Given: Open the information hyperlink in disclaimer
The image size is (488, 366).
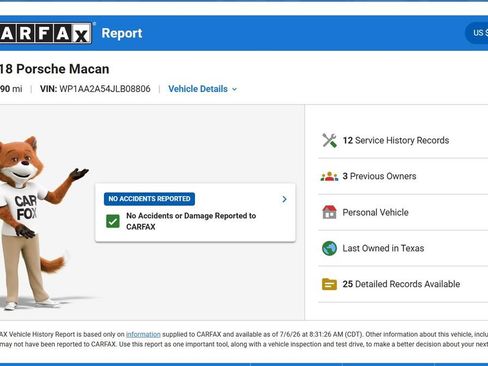Looking at the screenshot, I should tap(143, 334).
